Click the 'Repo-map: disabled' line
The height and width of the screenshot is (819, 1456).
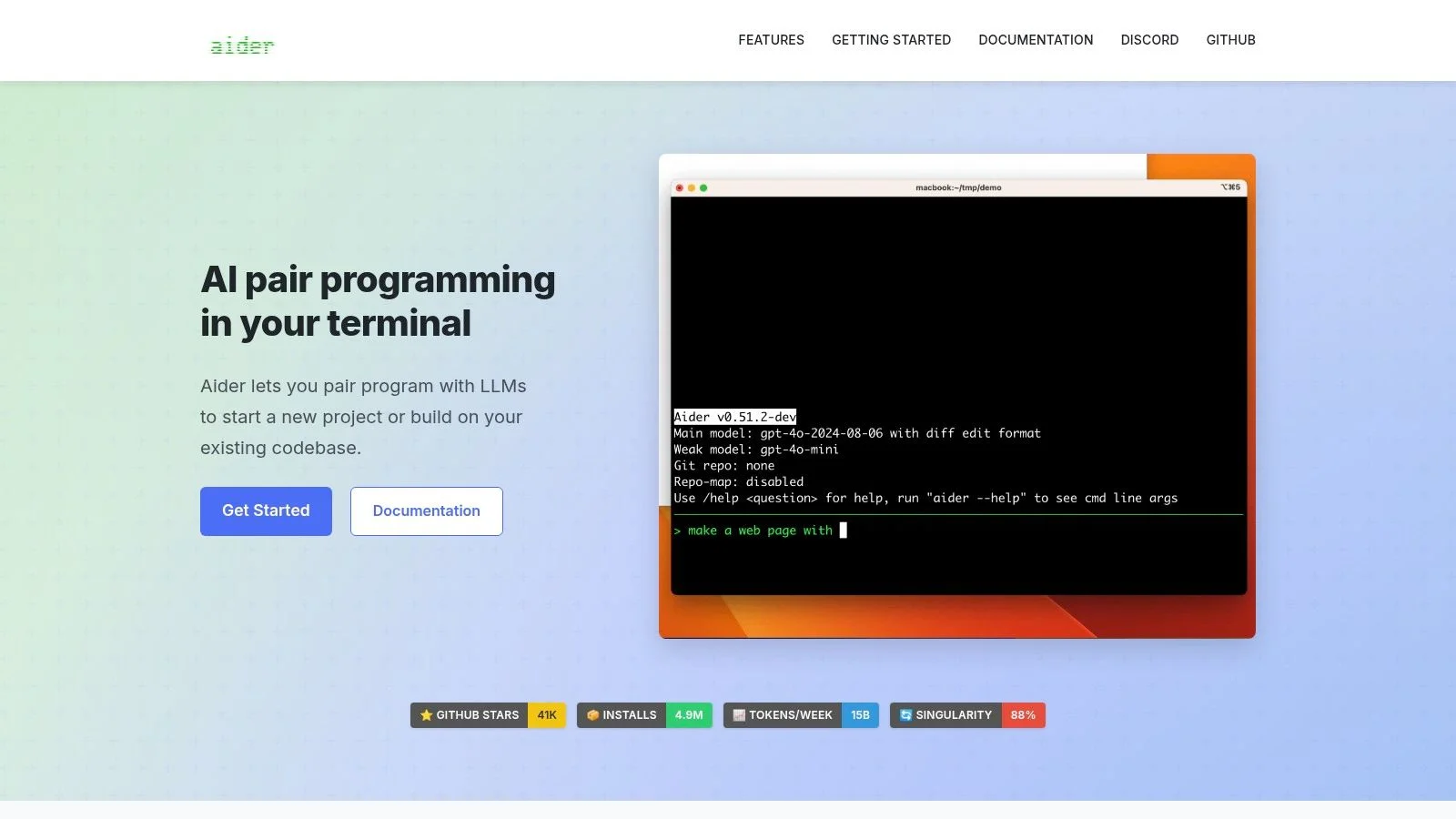point(739,482)
